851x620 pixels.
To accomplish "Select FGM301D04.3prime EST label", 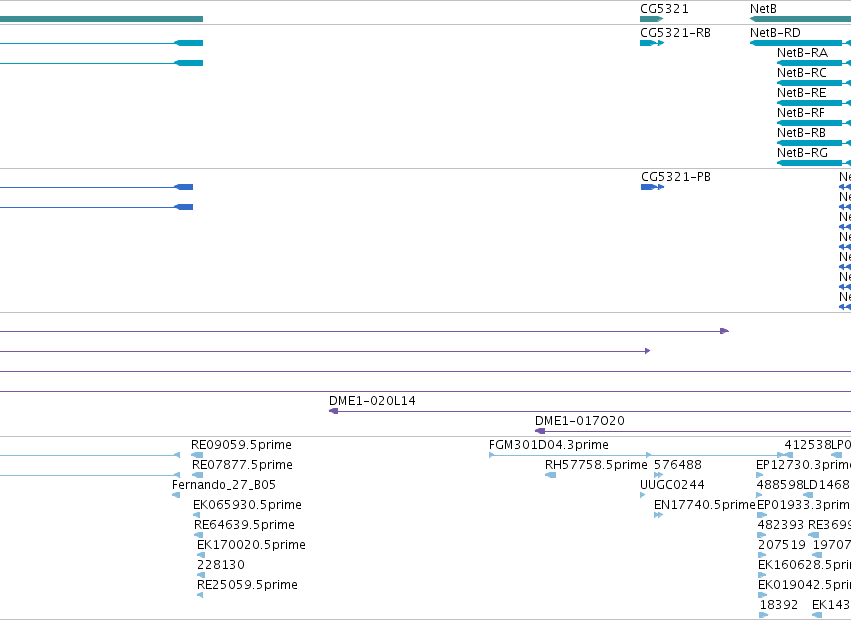I will pos(549,445).
